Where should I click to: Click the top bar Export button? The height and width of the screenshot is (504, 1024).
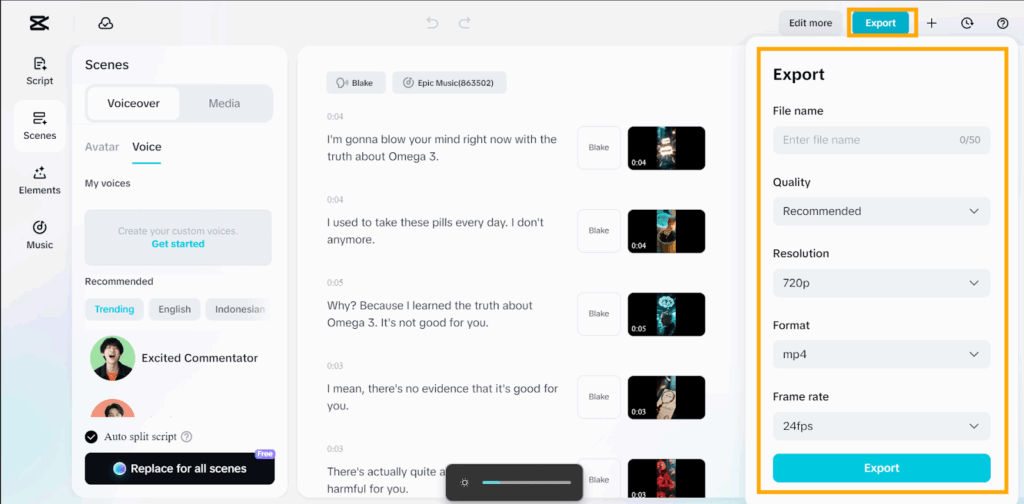point(880,23)
